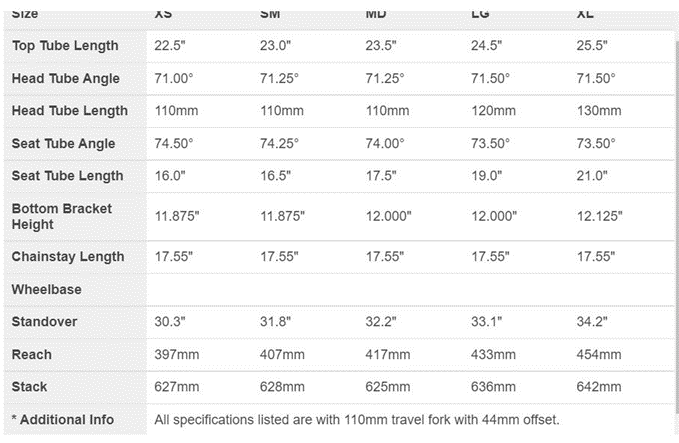Click the Bottom Bracket Height label

point(61,217)
